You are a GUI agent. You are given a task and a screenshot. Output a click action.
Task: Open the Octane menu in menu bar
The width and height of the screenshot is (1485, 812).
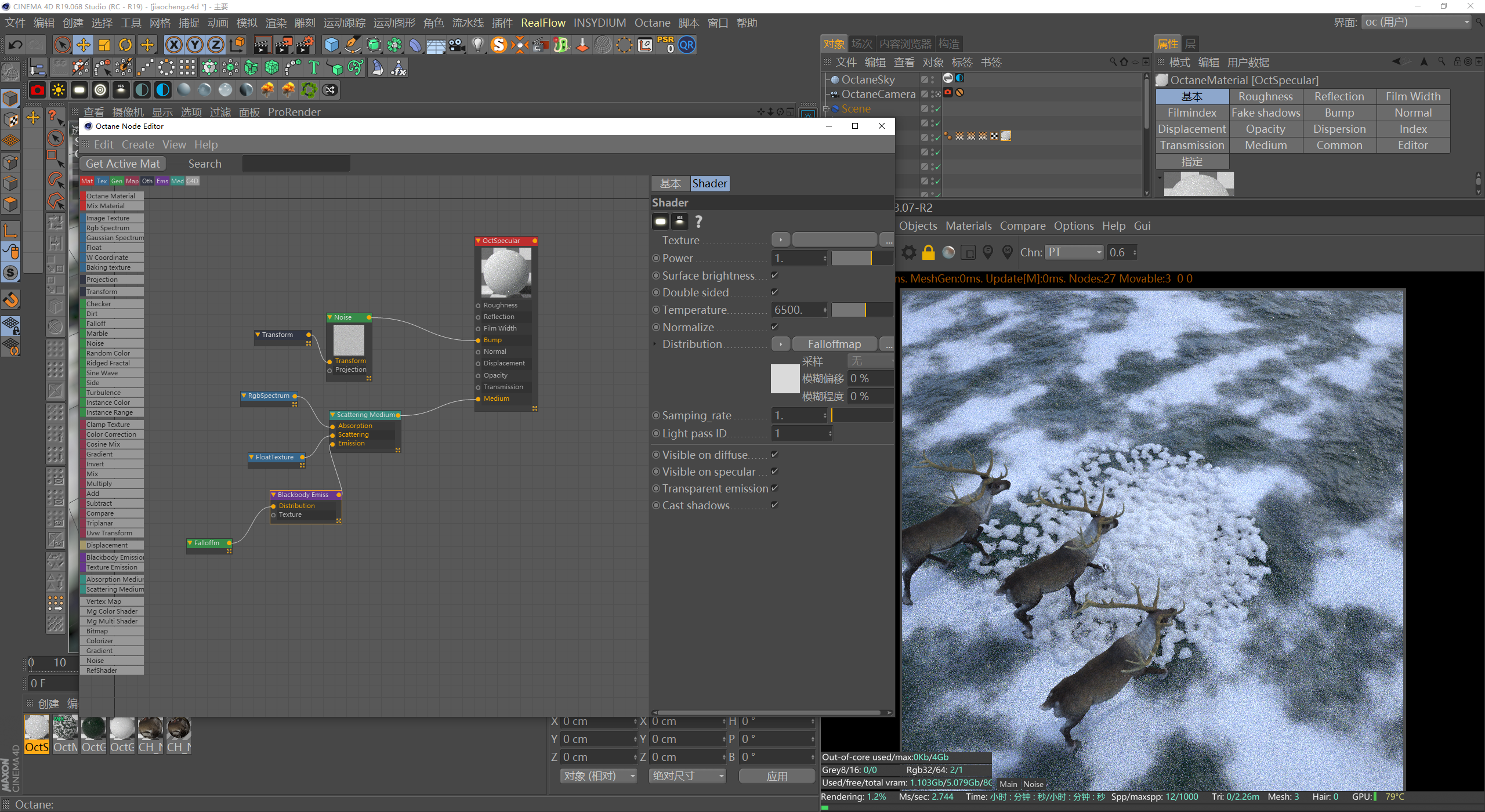(x=652, y=23)
